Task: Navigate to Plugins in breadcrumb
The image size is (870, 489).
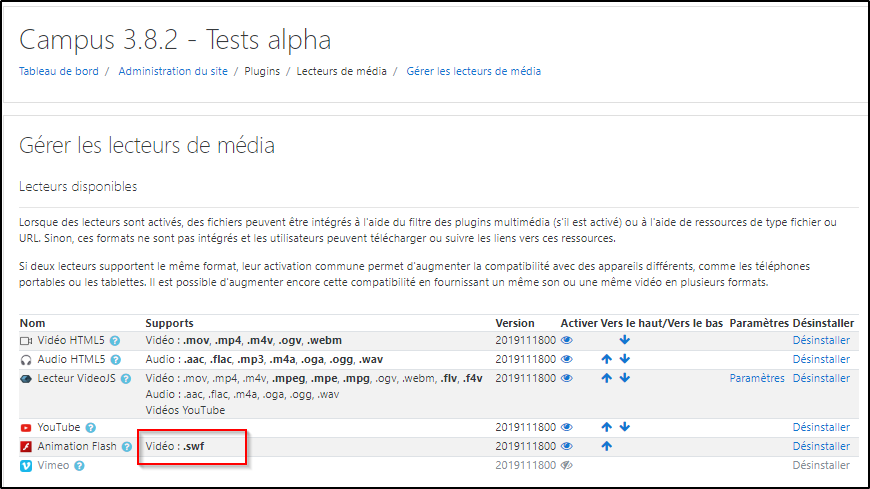Action: pos(262,71)
